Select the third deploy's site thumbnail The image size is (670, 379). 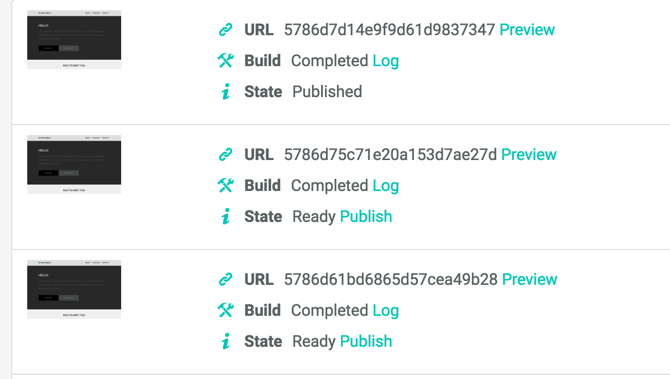point(74,289)
